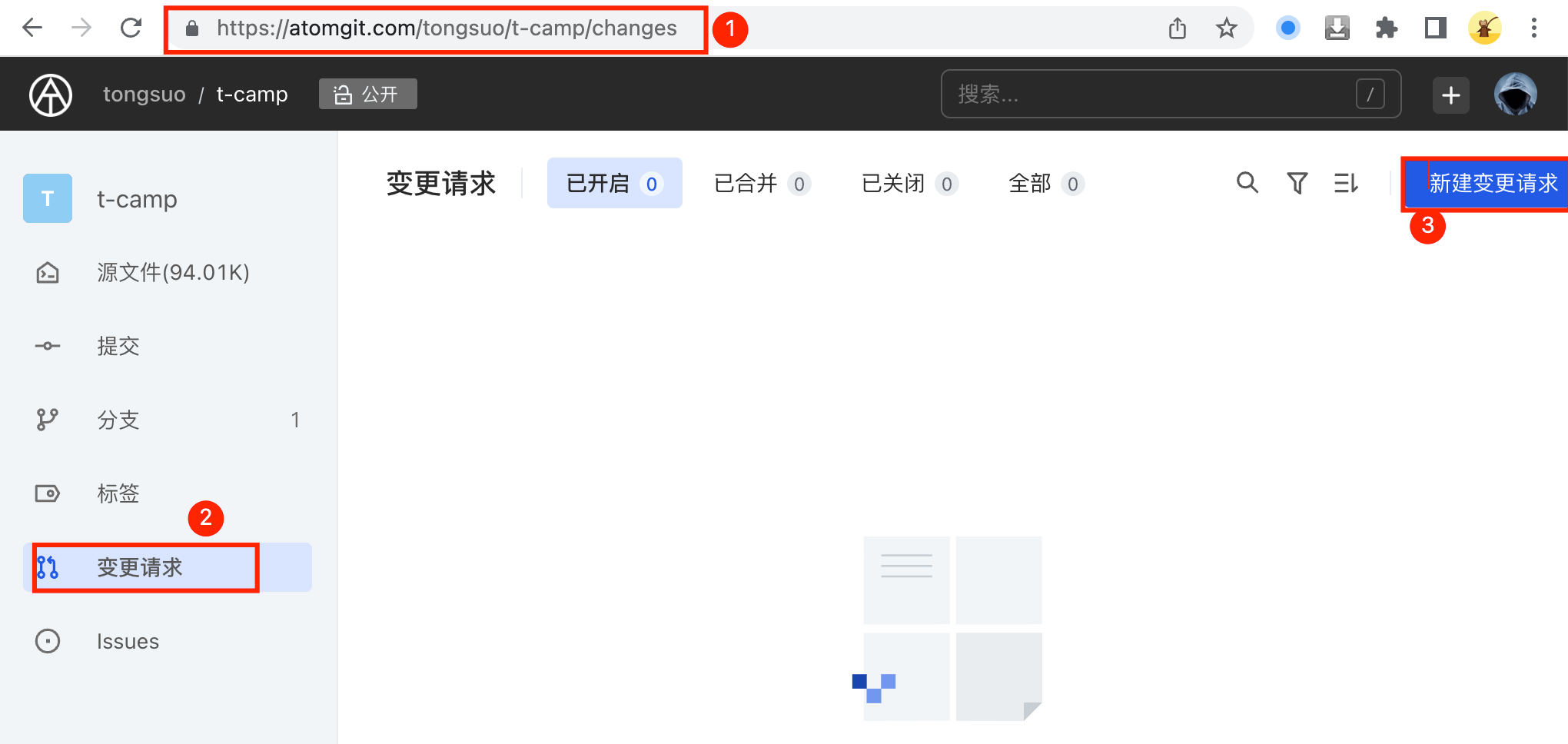Go to 分支 in the sidebar
1568x744 pixels.
click(x=118, y=420)
